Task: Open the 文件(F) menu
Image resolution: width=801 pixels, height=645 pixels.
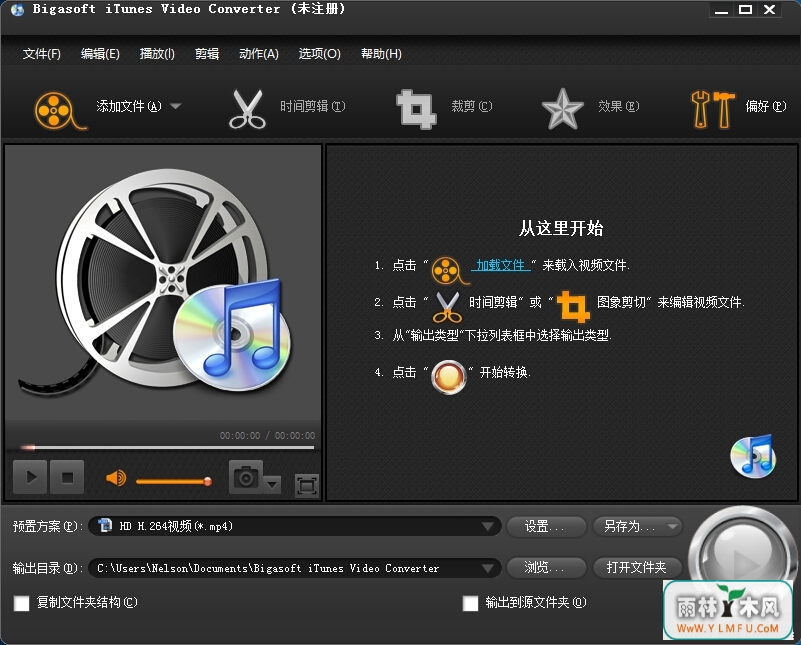Action: coord(41,54)
